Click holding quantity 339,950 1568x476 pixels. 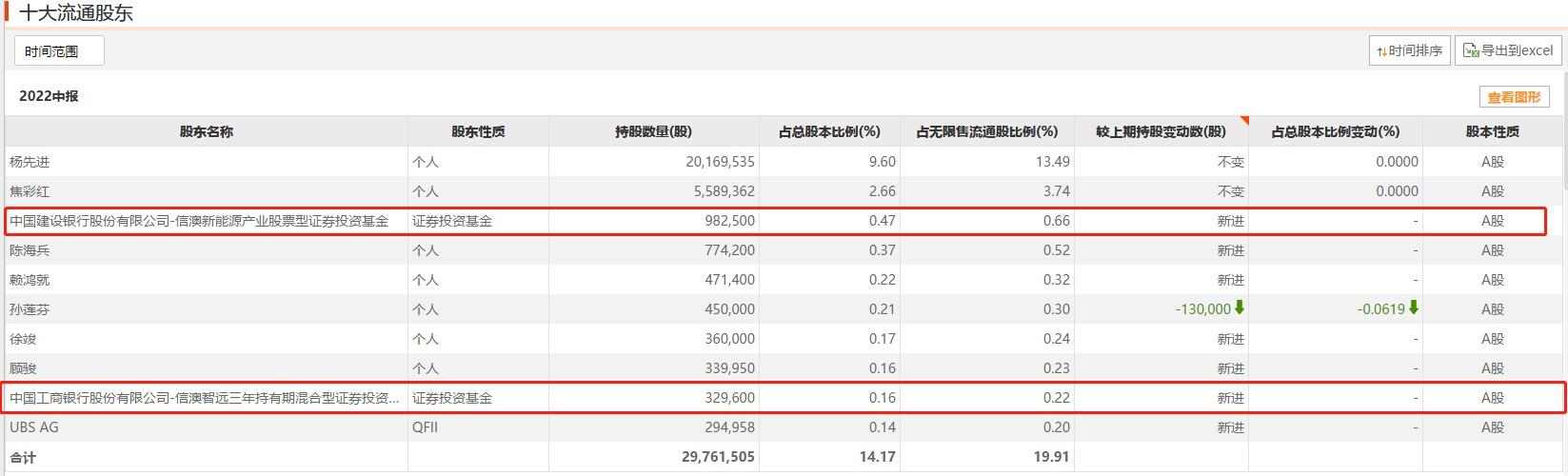click(x=730, y=368)
